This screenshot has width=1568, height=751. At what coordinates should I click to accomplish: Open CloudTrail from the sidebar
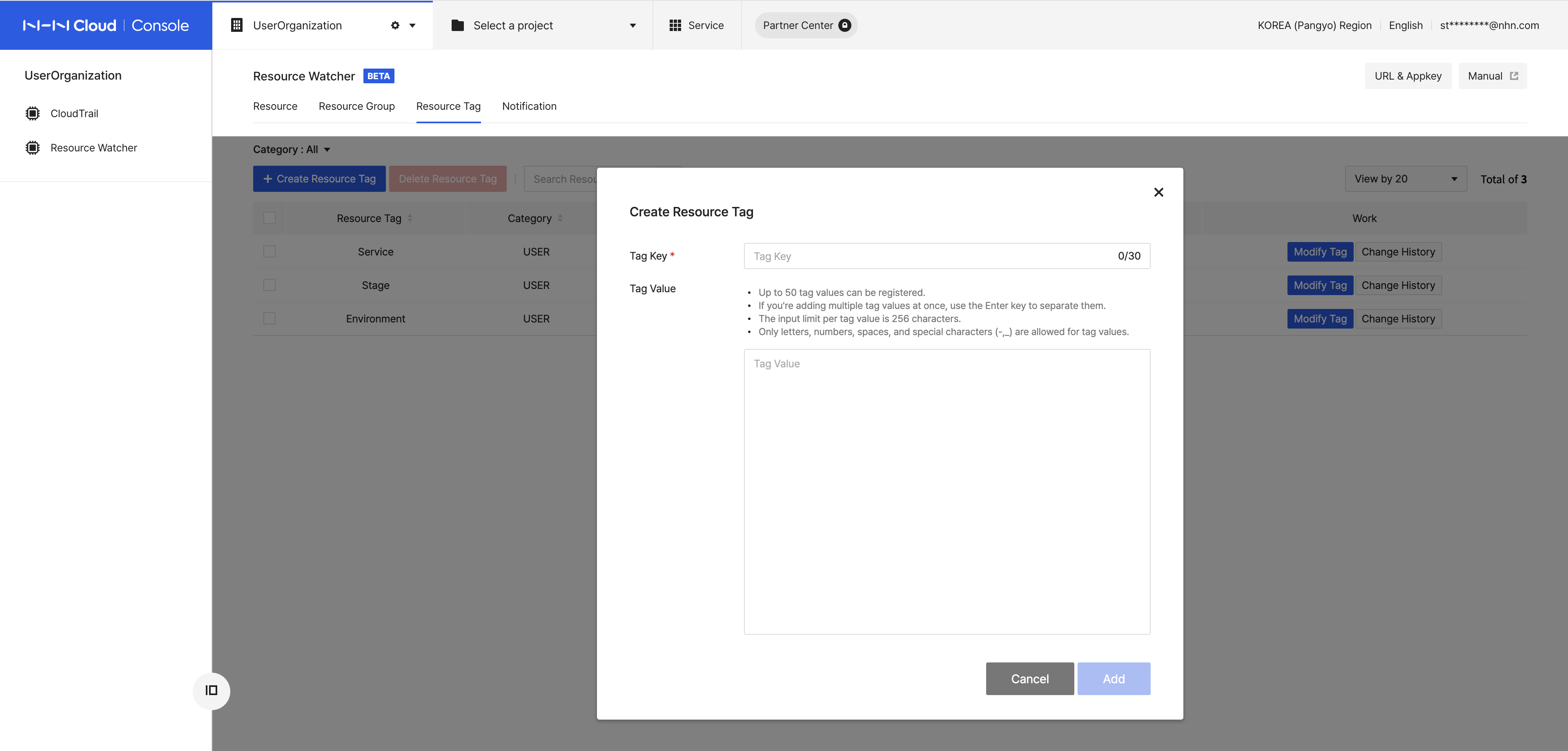pos(74,114)
